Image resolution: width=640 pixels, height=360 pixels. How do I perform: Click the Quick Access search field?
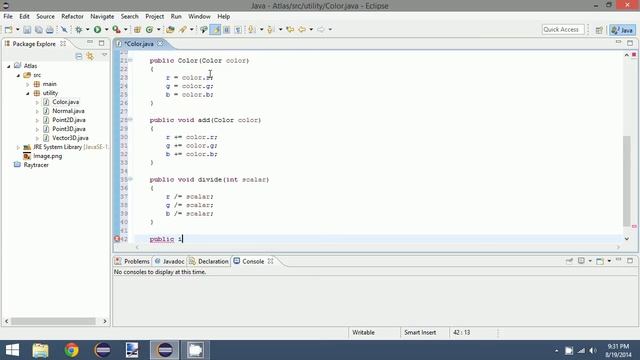point(563,29)
